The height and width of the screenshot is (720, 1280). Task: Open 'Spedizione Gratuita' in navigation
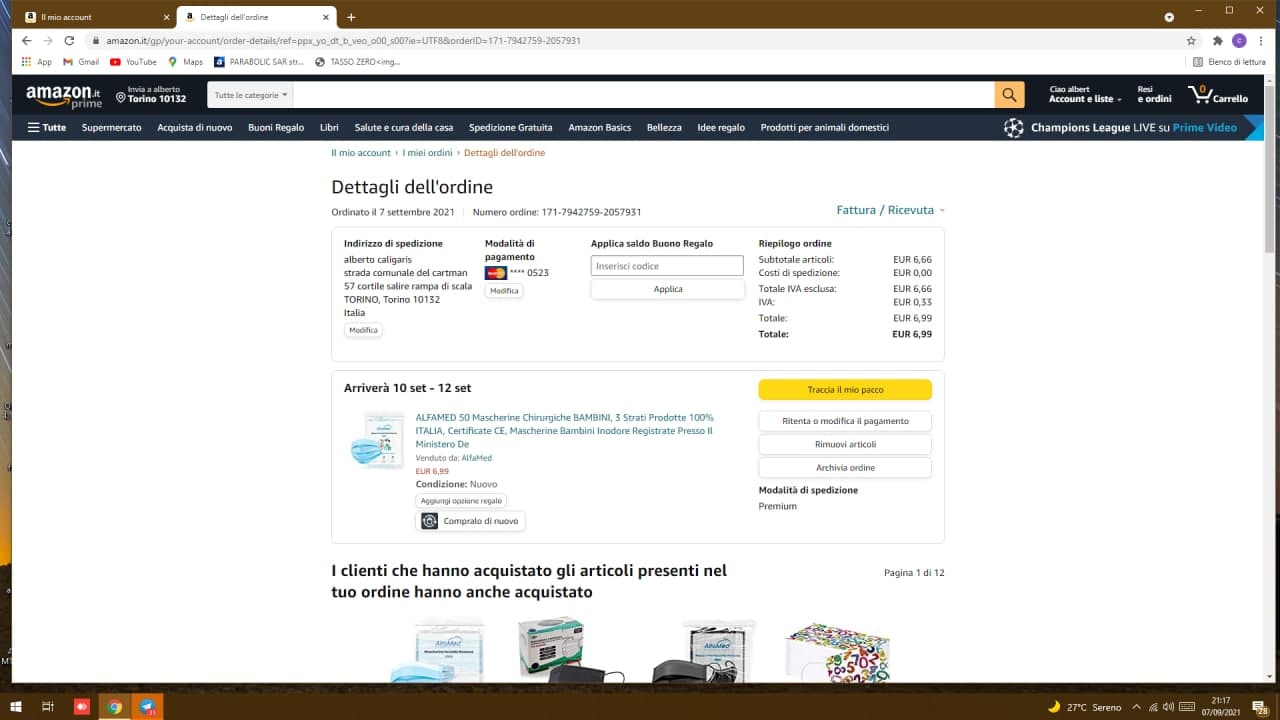click(511, 128)
